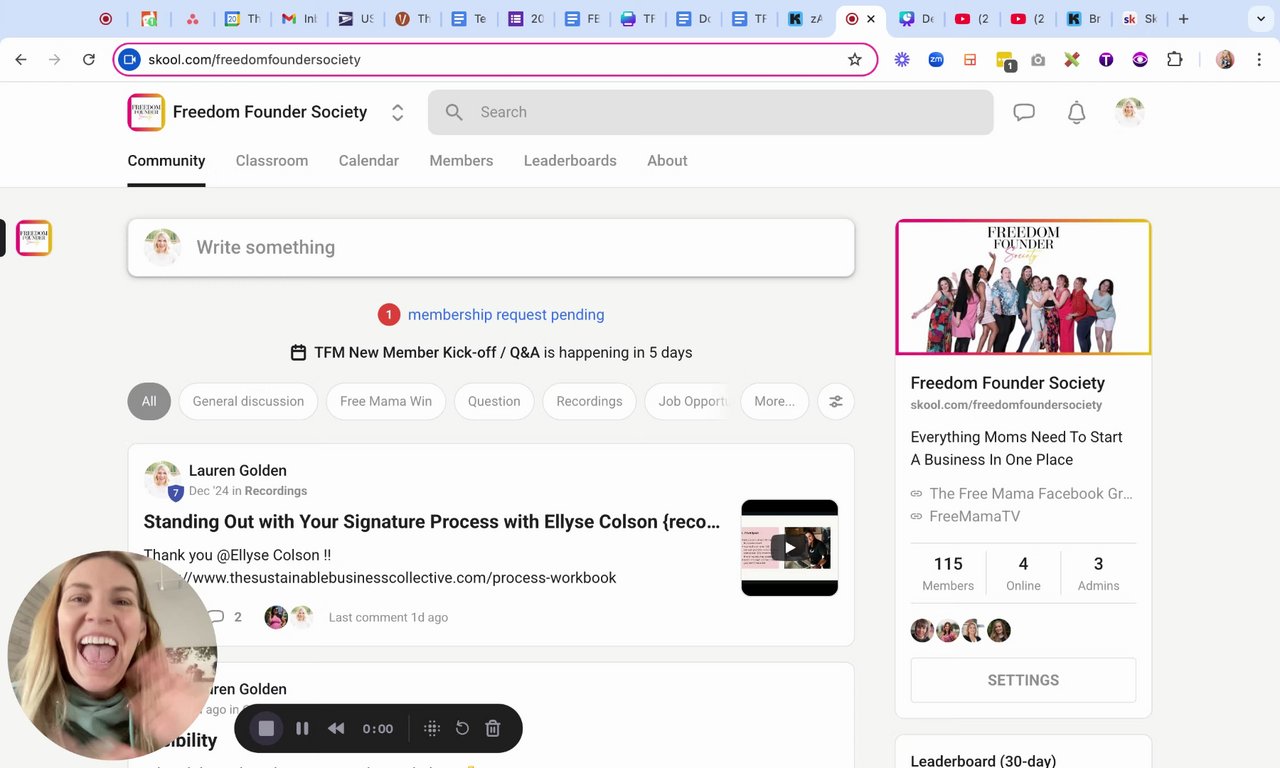Filter posts by Free Mama Win

coord(386,401)
